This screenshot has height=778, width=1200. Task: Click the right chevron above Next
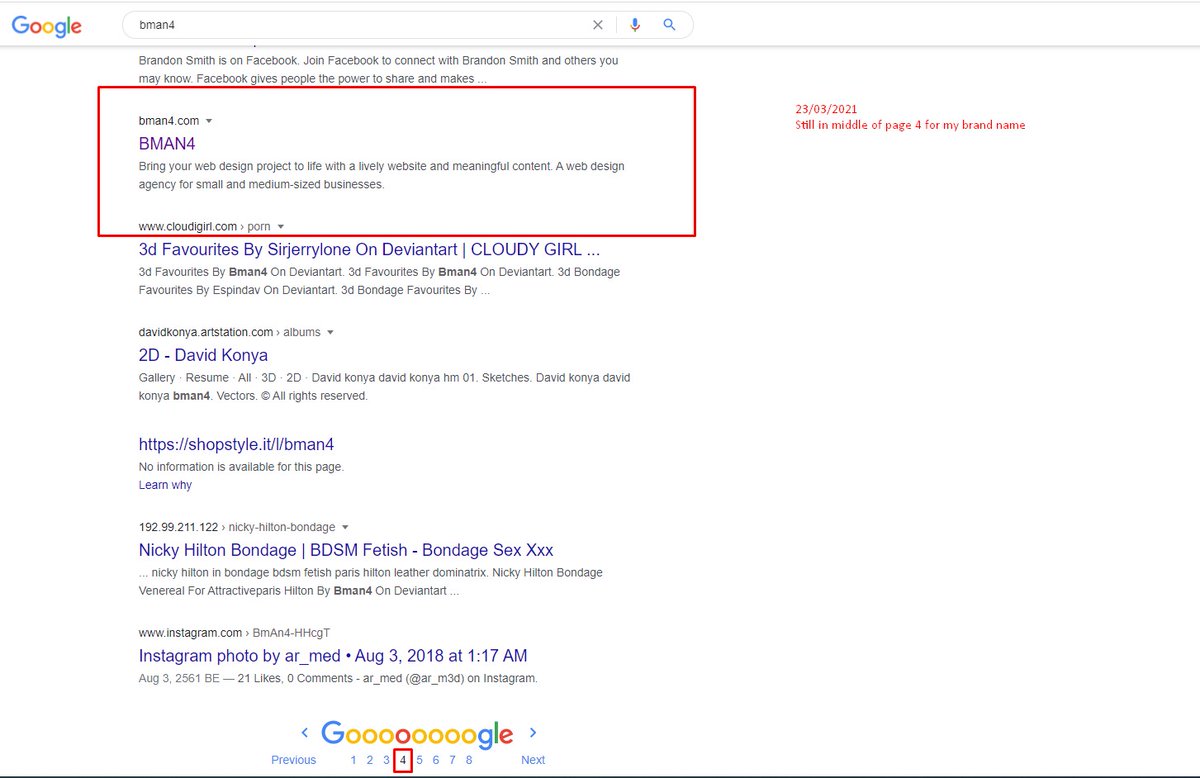[x=533, y=733]
